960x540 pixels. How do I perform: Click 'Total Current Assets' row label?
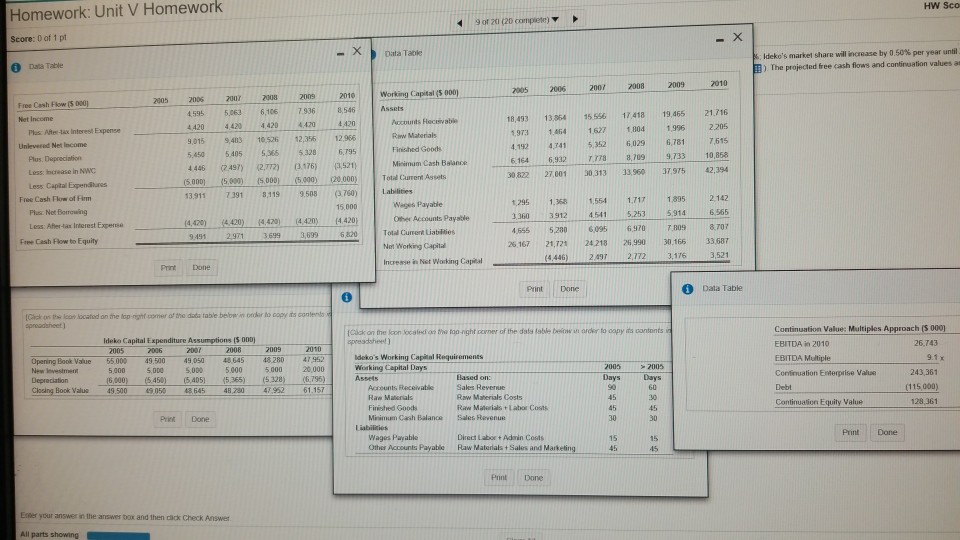click(x=414, y=178)
